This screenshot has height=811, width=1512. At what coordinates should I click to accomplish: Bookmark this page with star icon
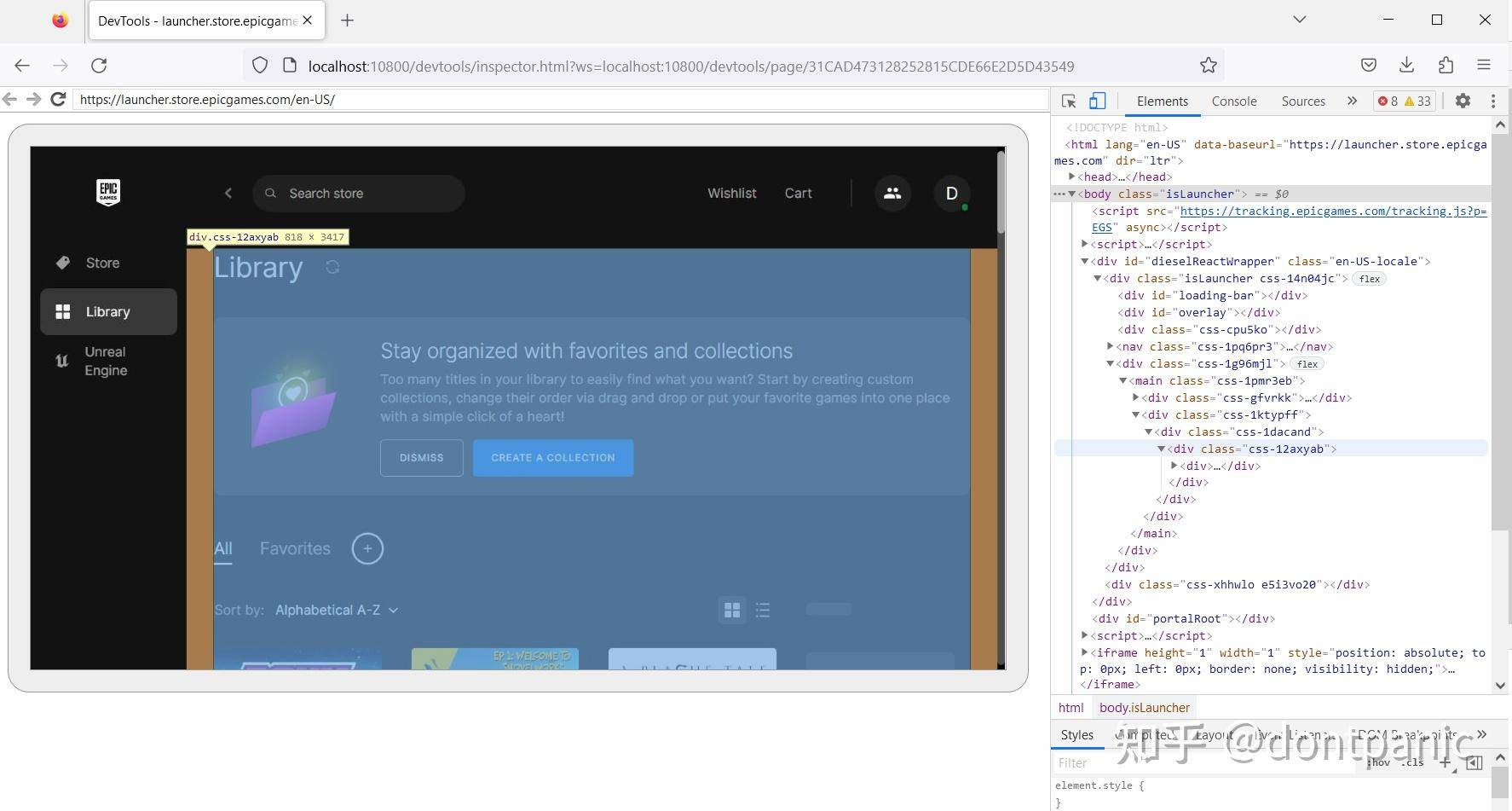(1208, 66)
